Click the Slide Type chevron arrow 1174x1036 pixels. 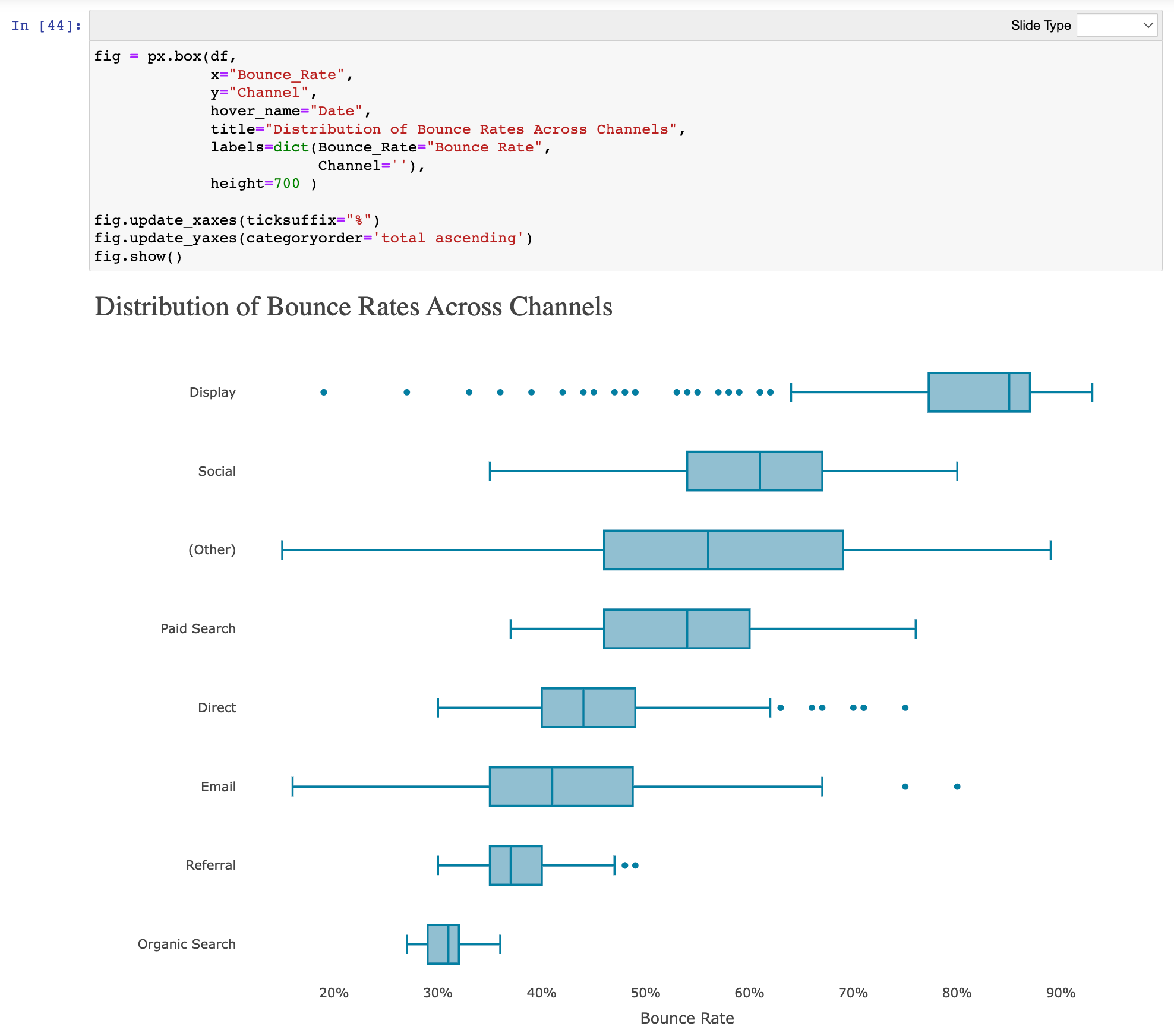click(1148, 25)
